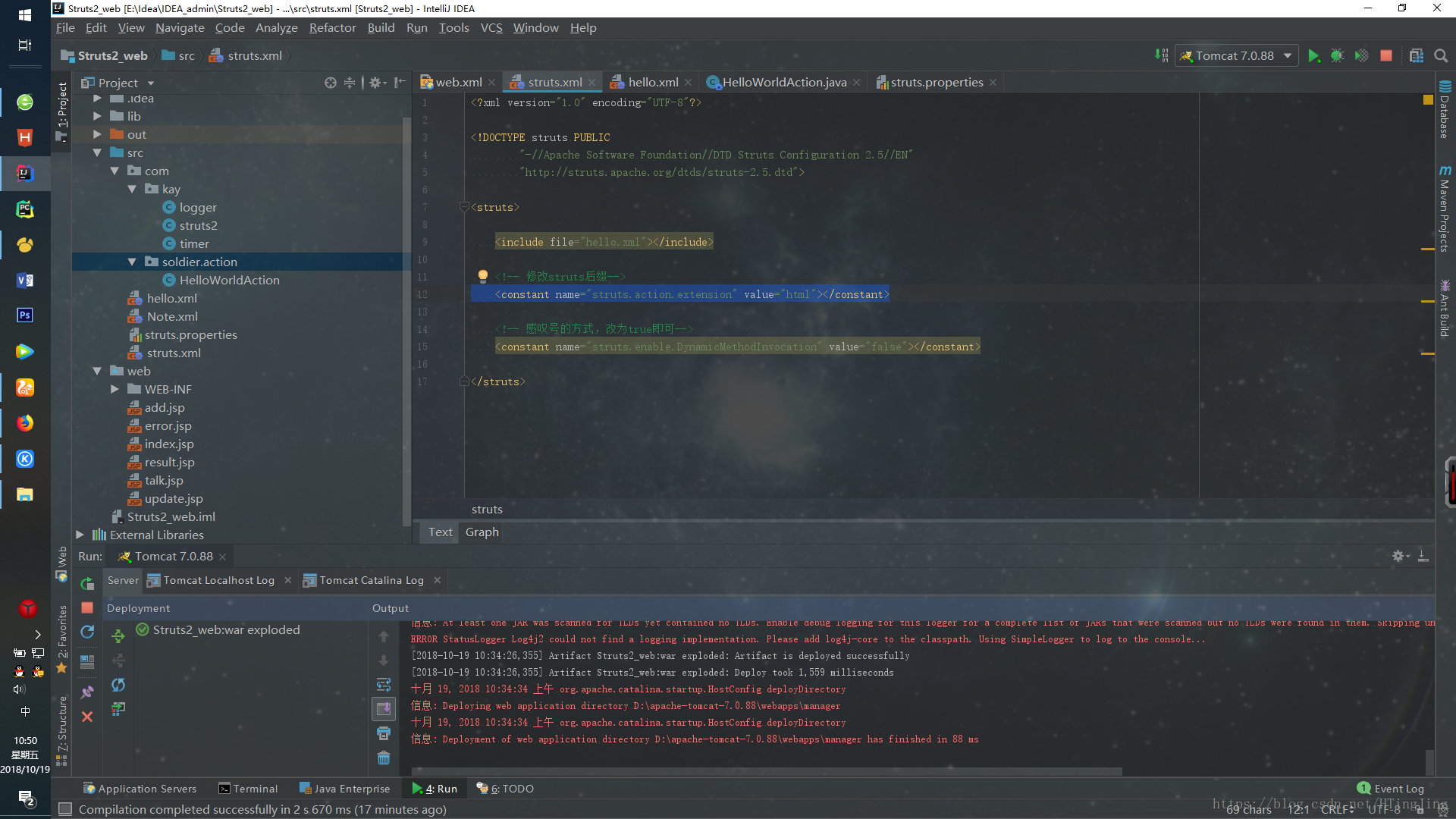The image size is (1456, 819).
Task: Fold the struts tag in the editor
Action: click(x=464, y=207)
